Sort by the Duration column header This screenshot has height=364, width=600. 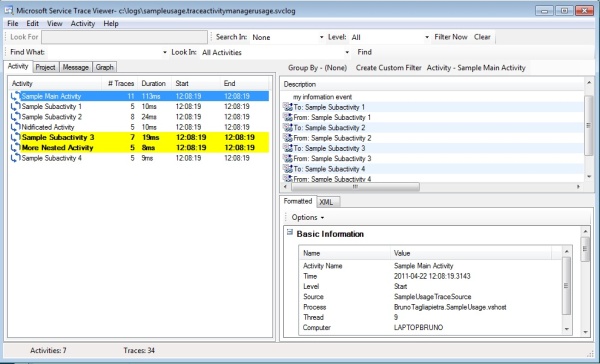153,83
